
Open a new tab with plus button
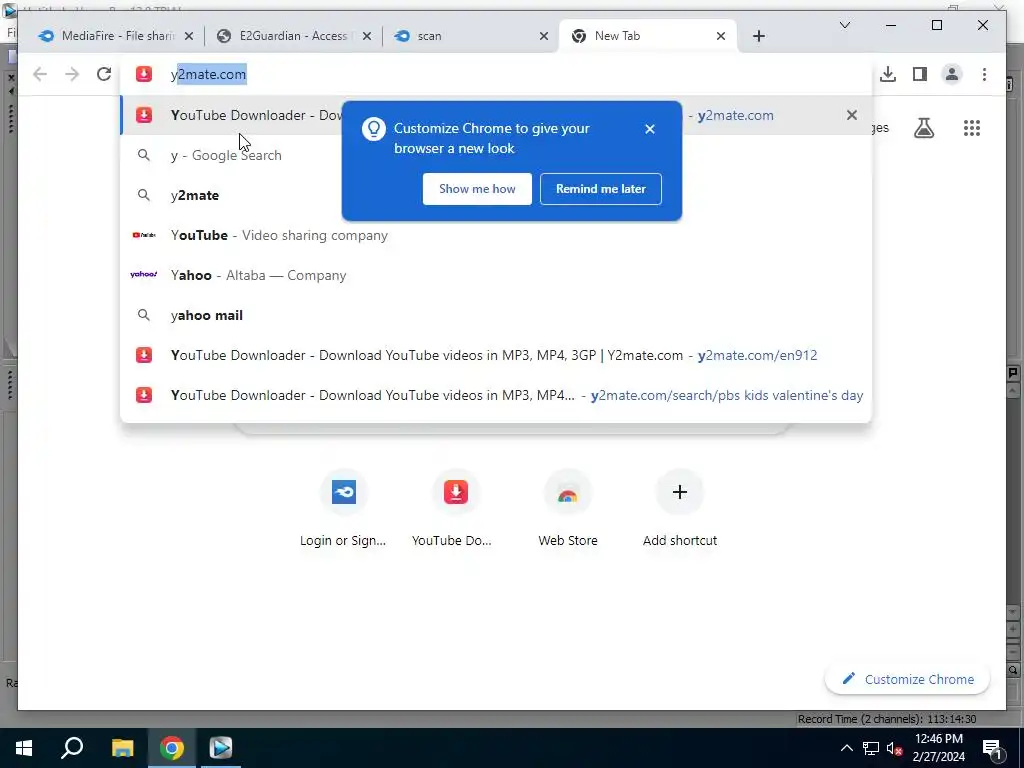(x=759, y=36)
